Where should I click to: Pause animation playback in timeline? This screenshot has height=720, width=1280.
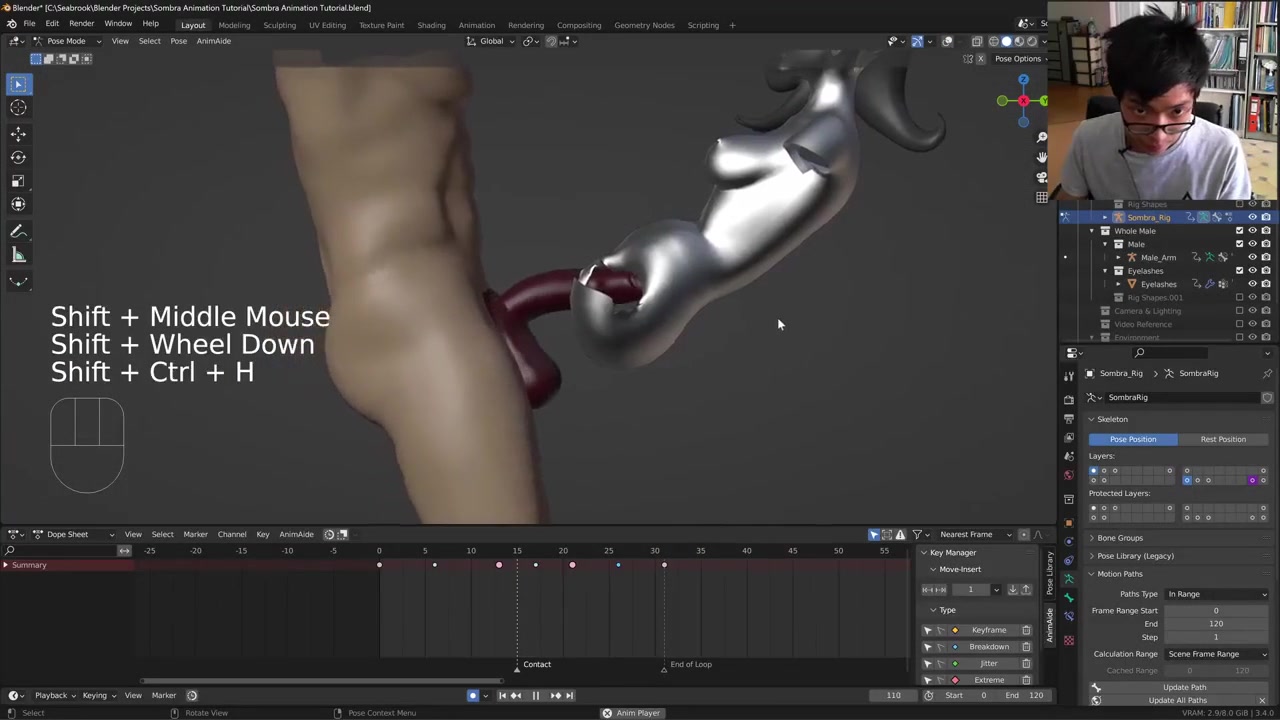click(x=535, y=696)
